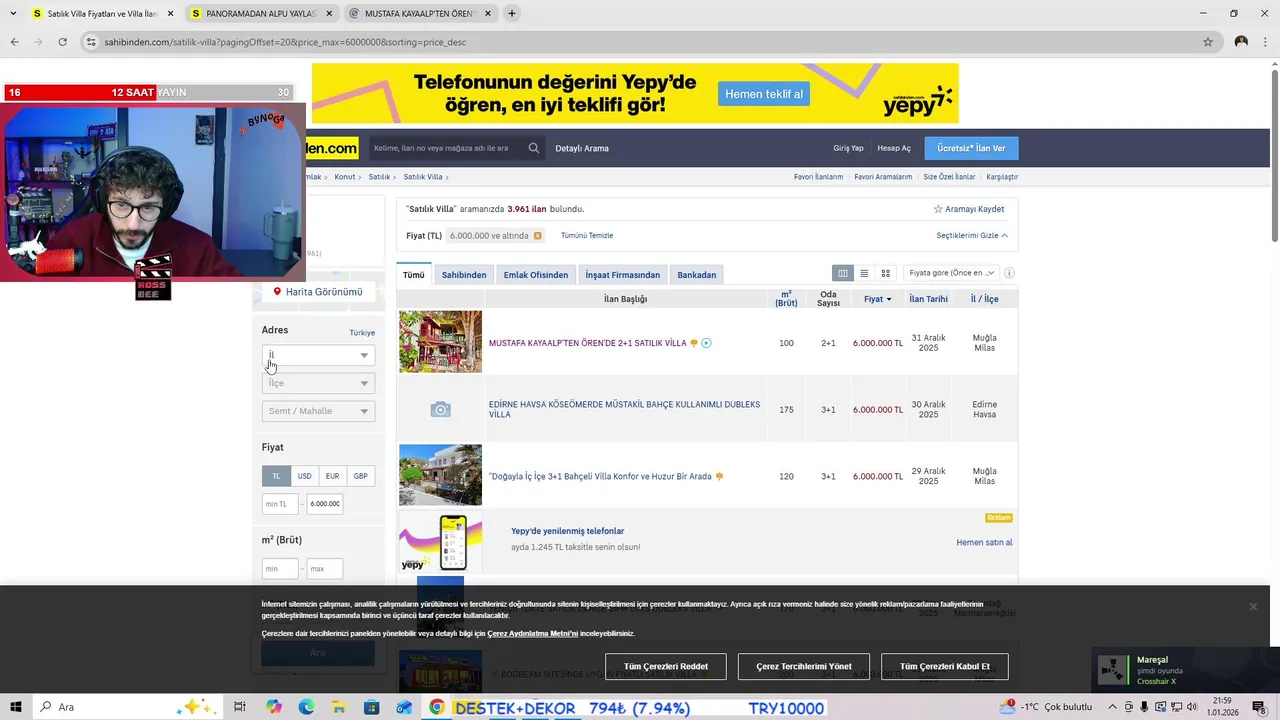Open Task View on the taskbar
The image size is (1280, 720).
pos(239,707)
